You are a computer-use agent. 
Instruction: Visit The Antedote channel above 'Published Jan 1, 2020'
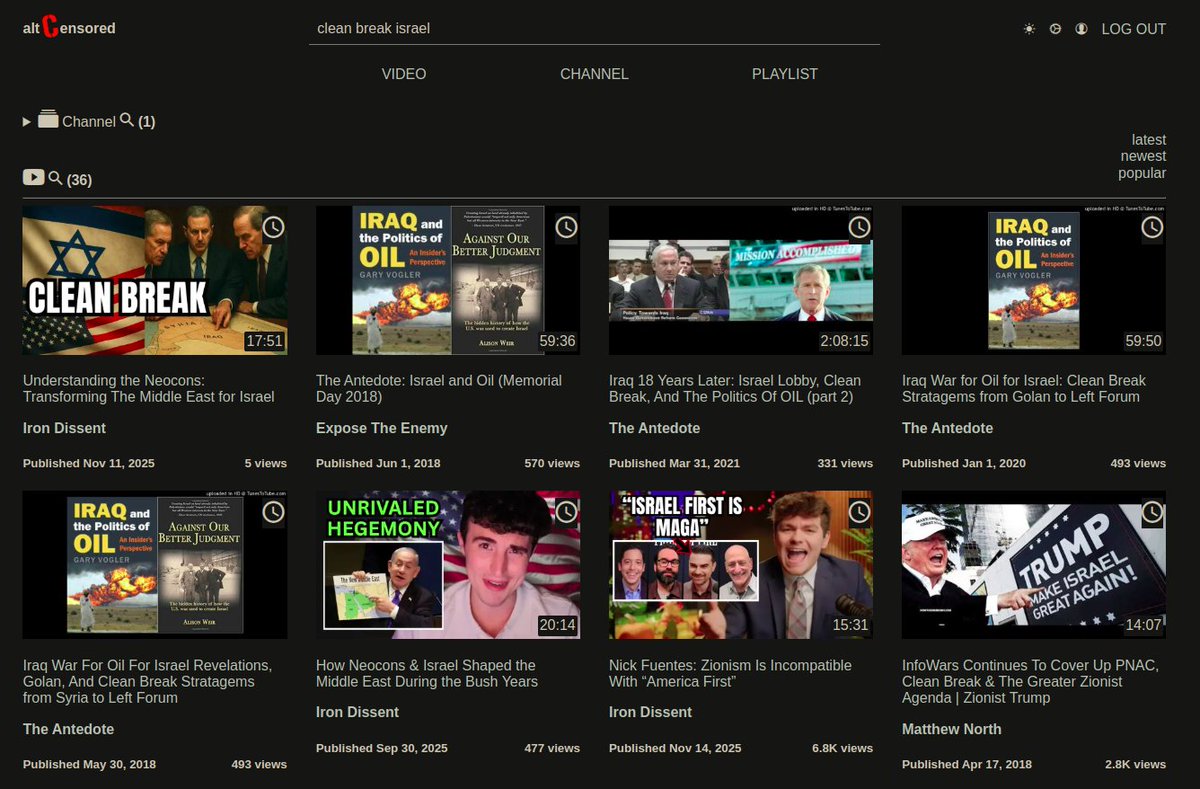[948, 428]
